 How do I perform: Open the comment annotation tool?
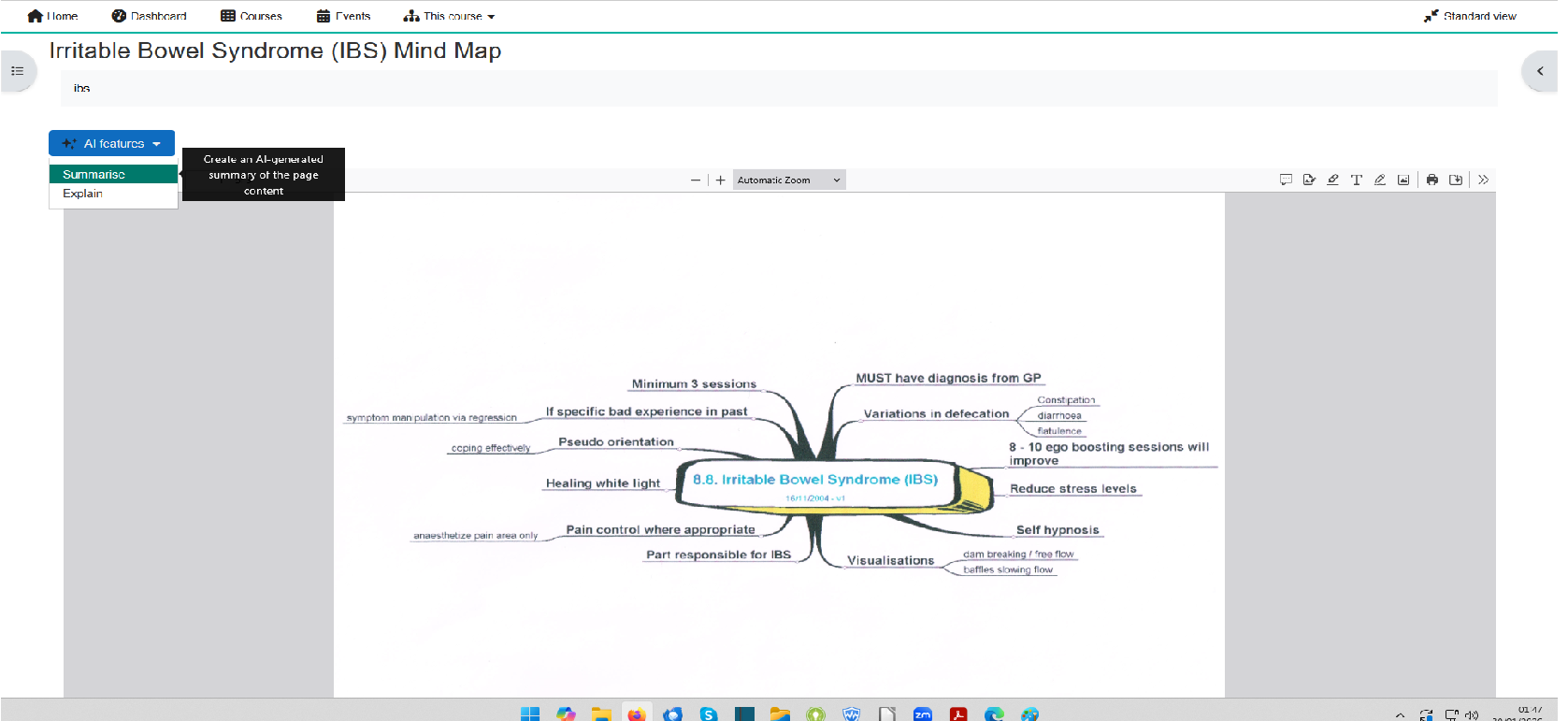[1286, 180]
